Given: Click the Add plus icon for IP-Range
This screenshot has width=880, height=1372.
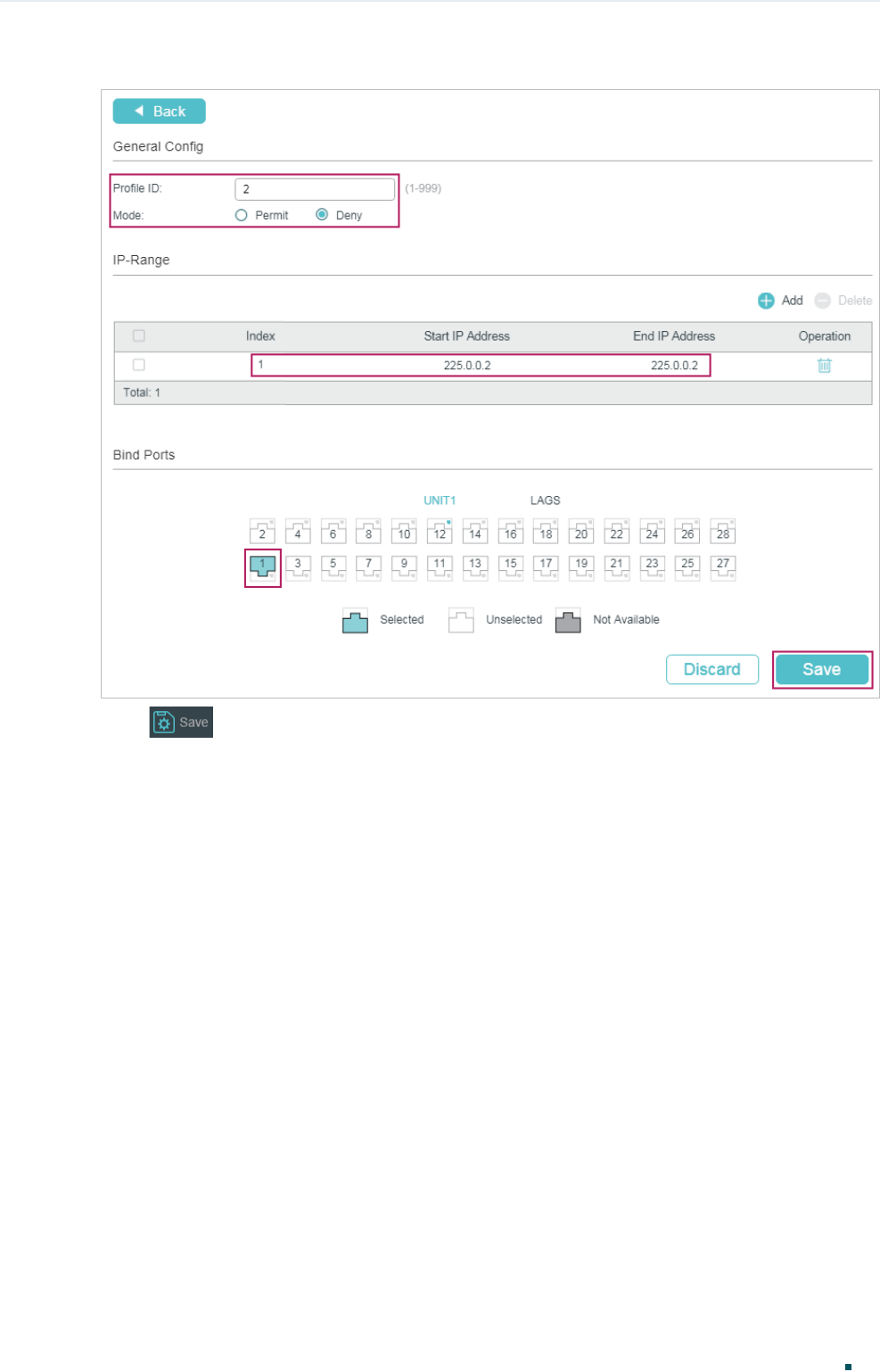Looking at the screenshot, I should [766, 301].
